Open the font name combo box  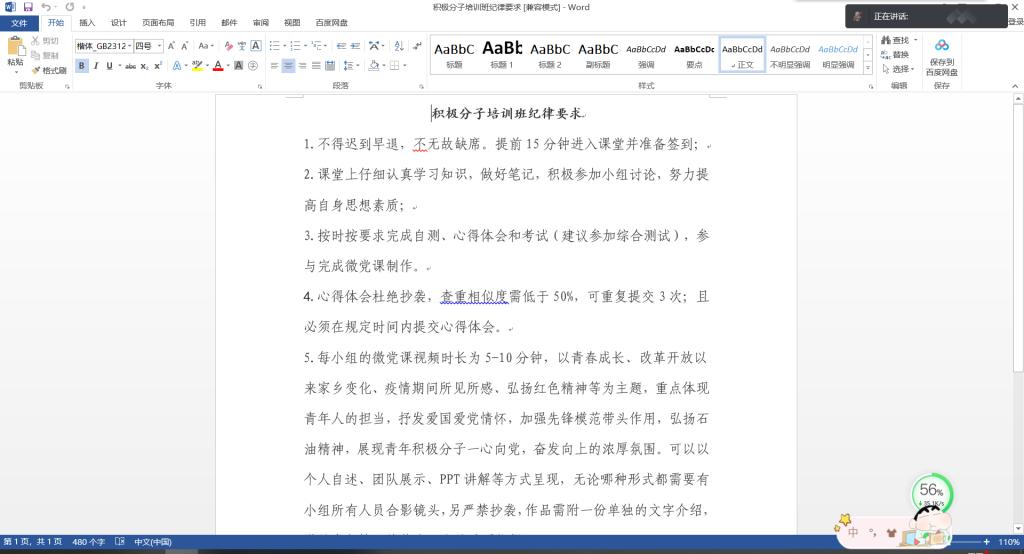(104, 46)
